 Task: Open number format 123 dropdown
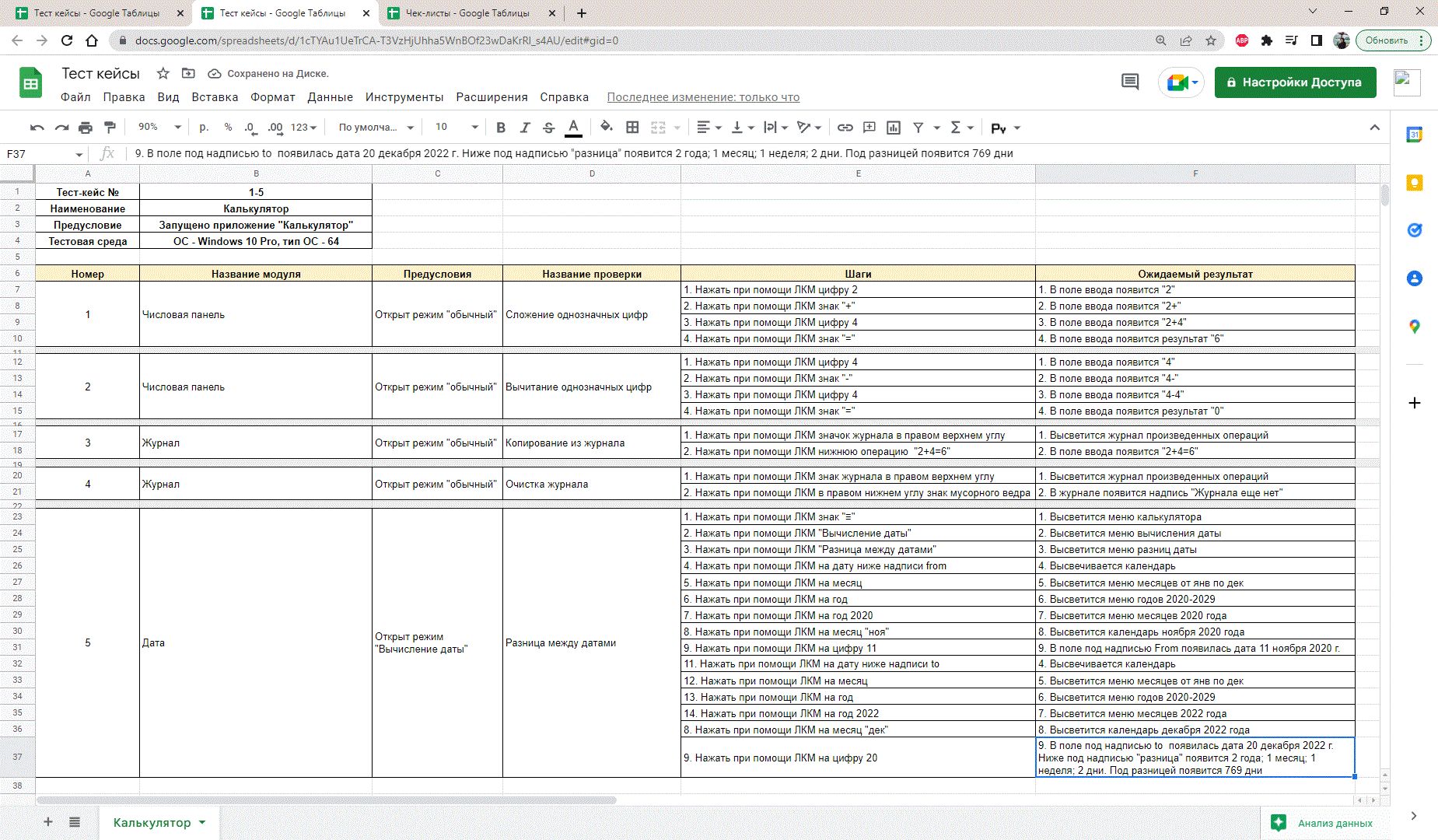[303, 127]
